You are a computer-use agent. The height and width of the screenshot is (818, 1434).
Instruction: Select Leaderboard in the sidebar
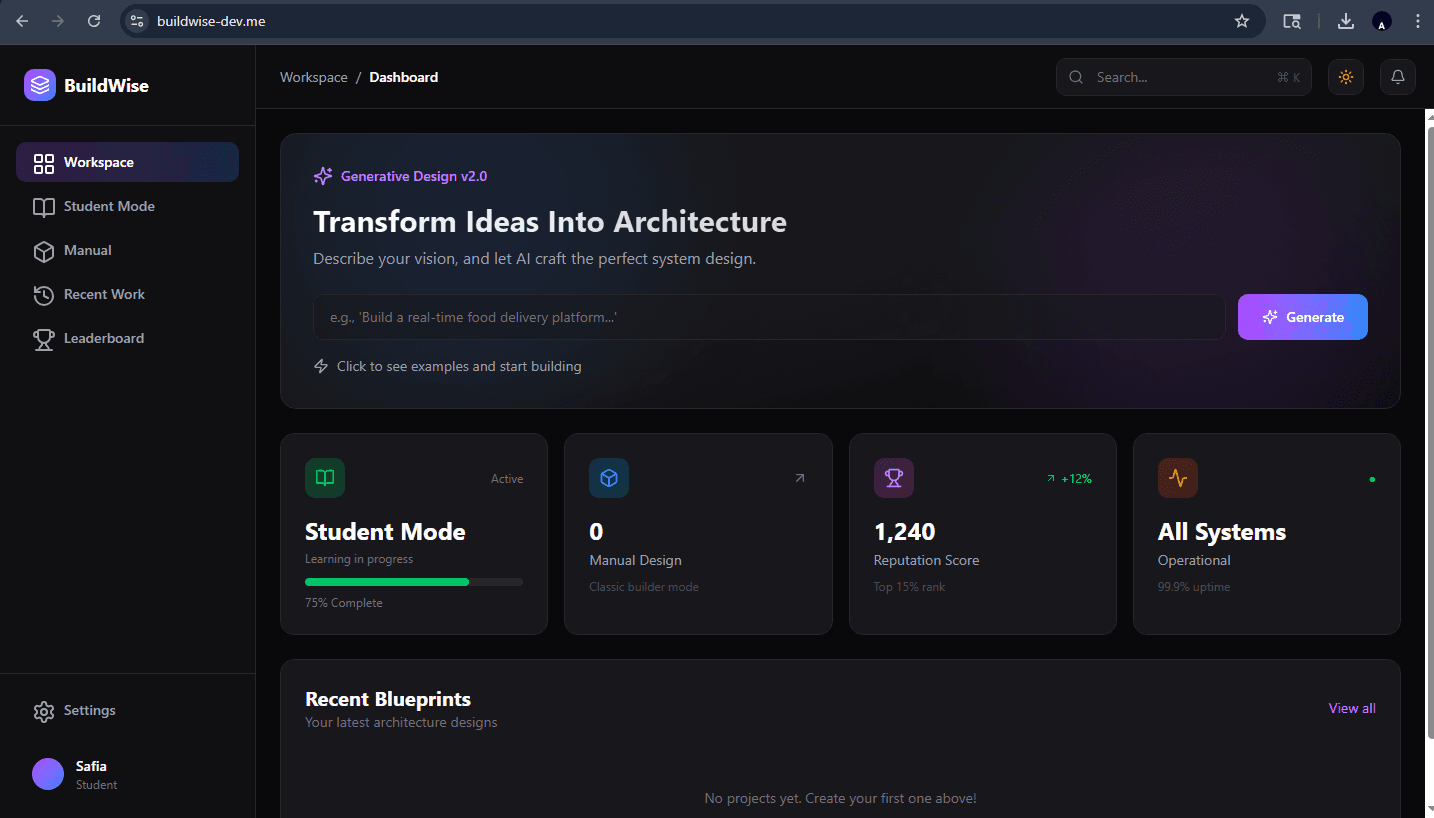click(104, 338)
